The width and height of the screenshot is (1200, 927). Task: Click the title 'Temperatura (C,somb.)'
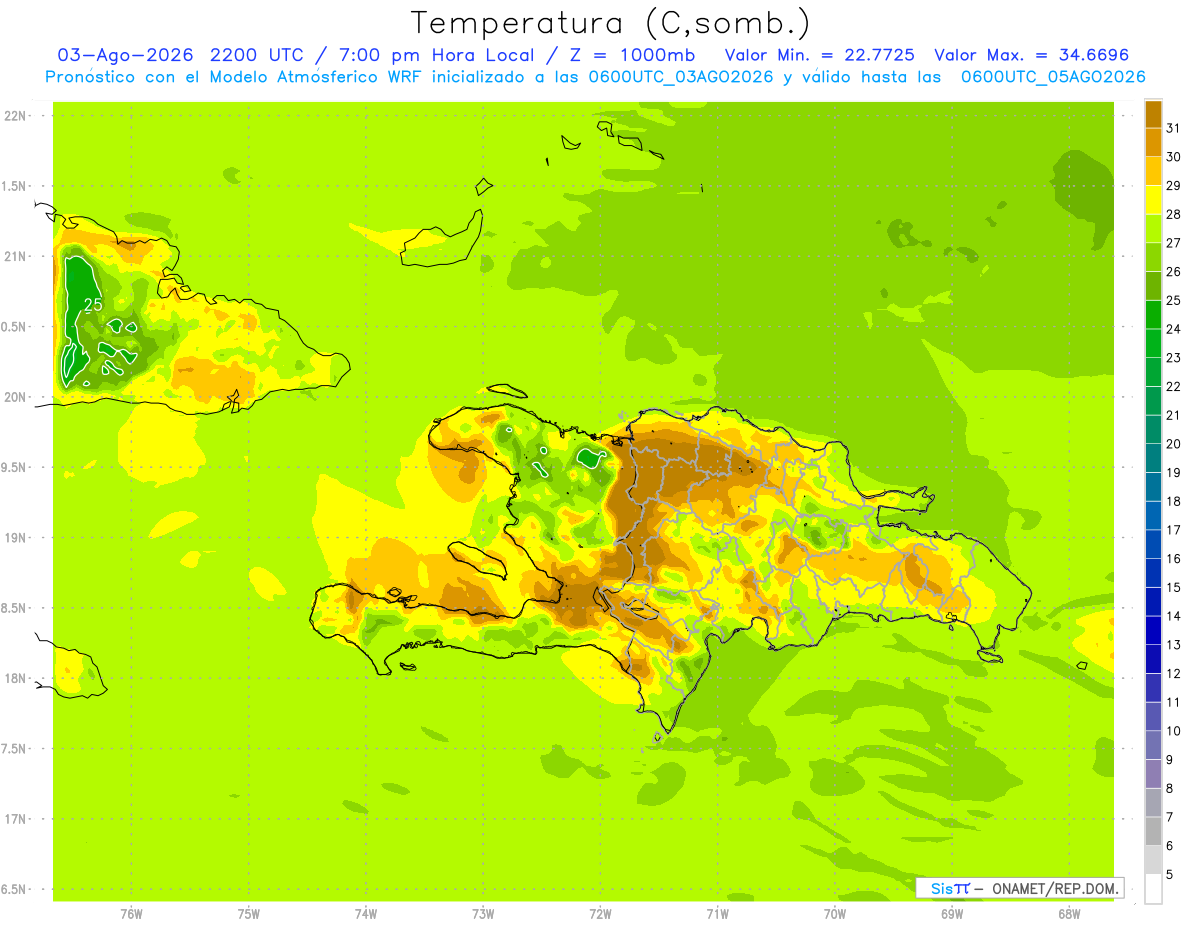pos(610,23)
